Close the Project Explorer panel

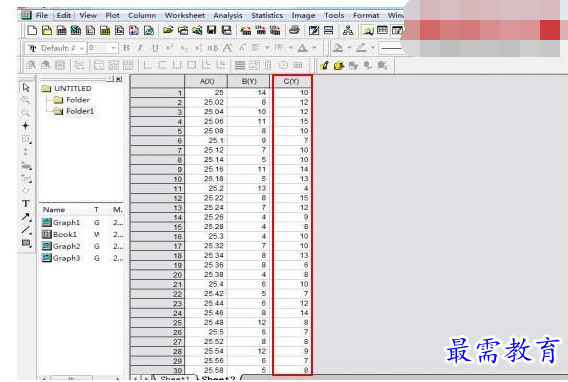tap(119, 79)
